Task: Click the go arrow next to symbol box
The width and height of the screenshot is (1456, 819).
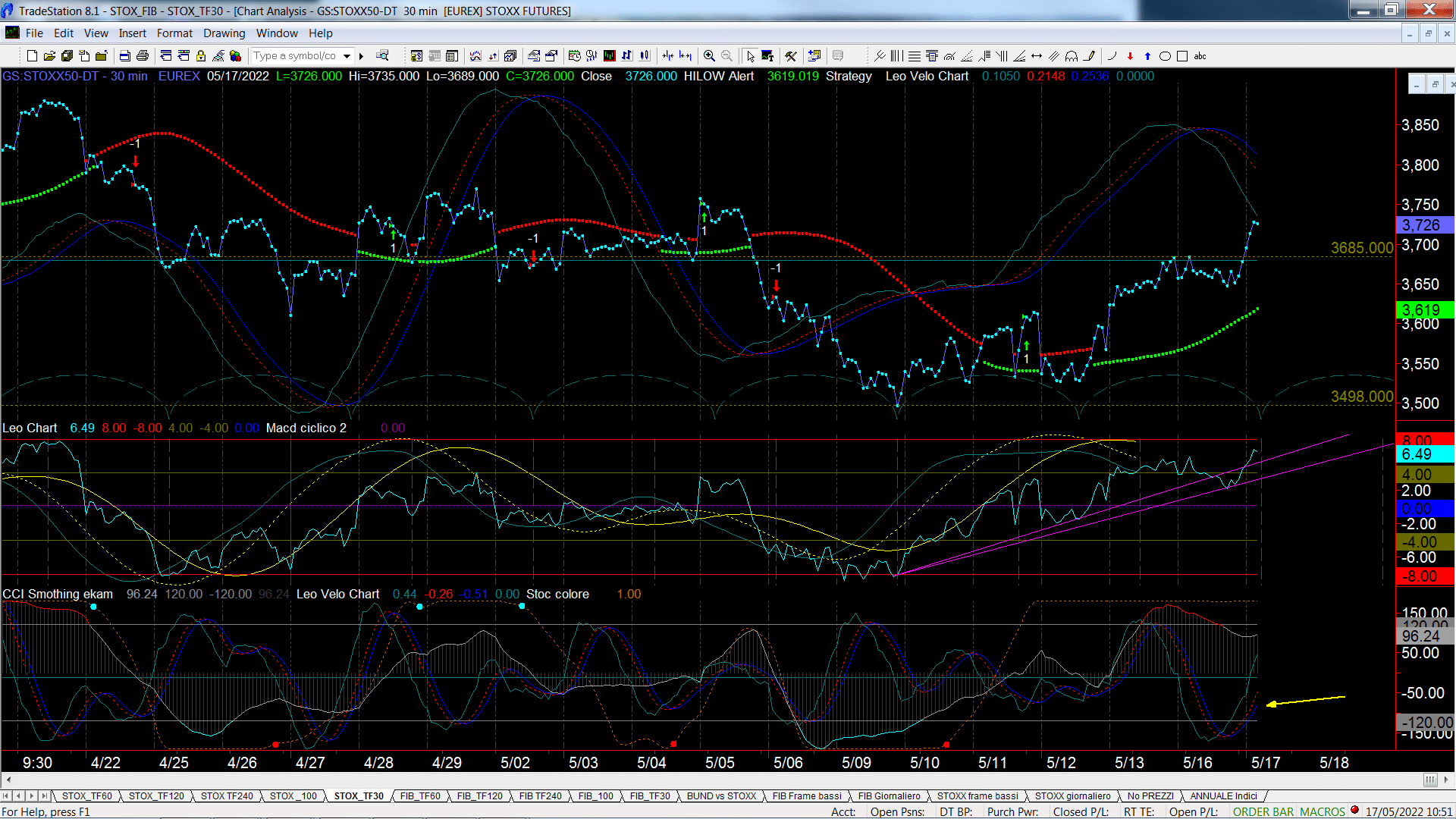Action: click(x=362, y=56)
